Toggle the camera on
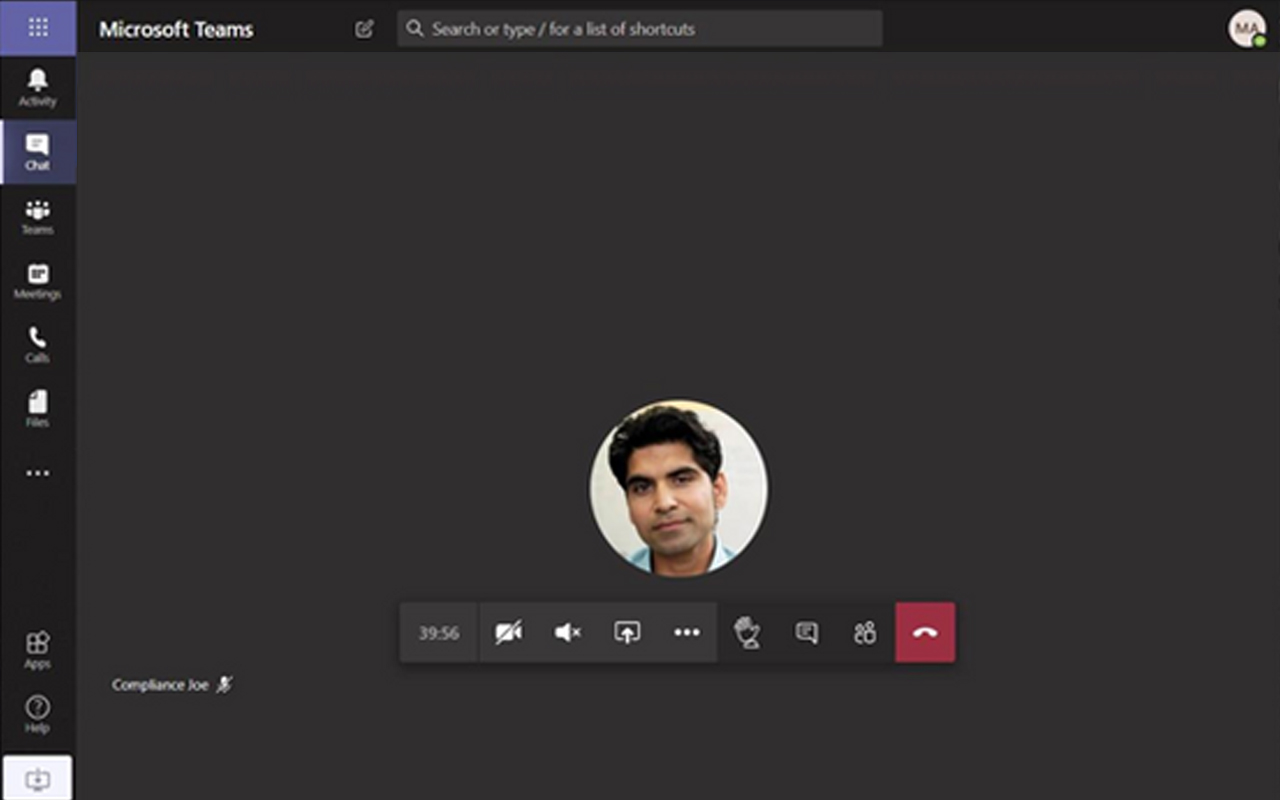 pos(508,632)
